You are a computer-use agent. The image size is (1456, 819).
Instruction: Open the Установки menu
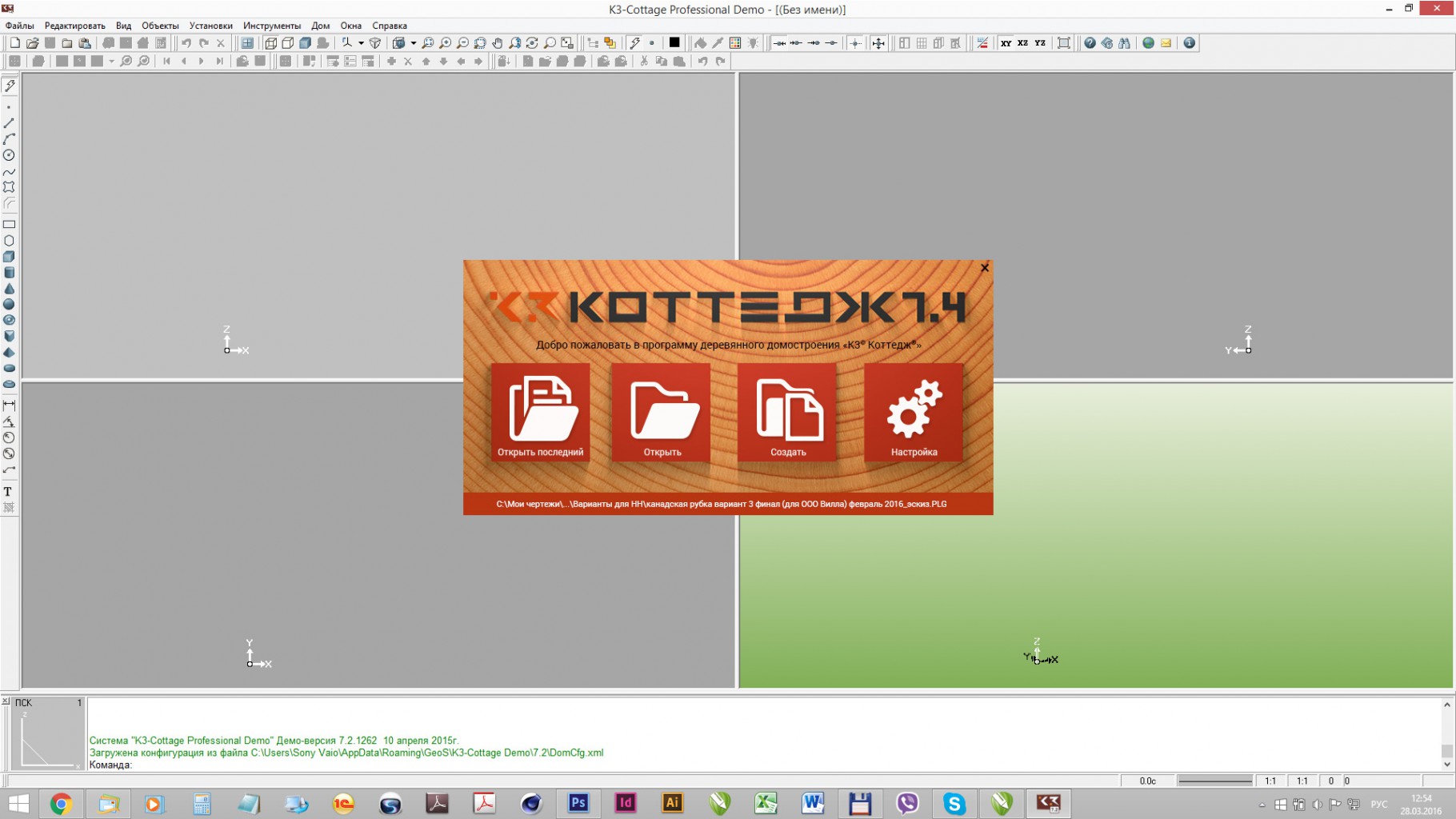pos(211,26)
